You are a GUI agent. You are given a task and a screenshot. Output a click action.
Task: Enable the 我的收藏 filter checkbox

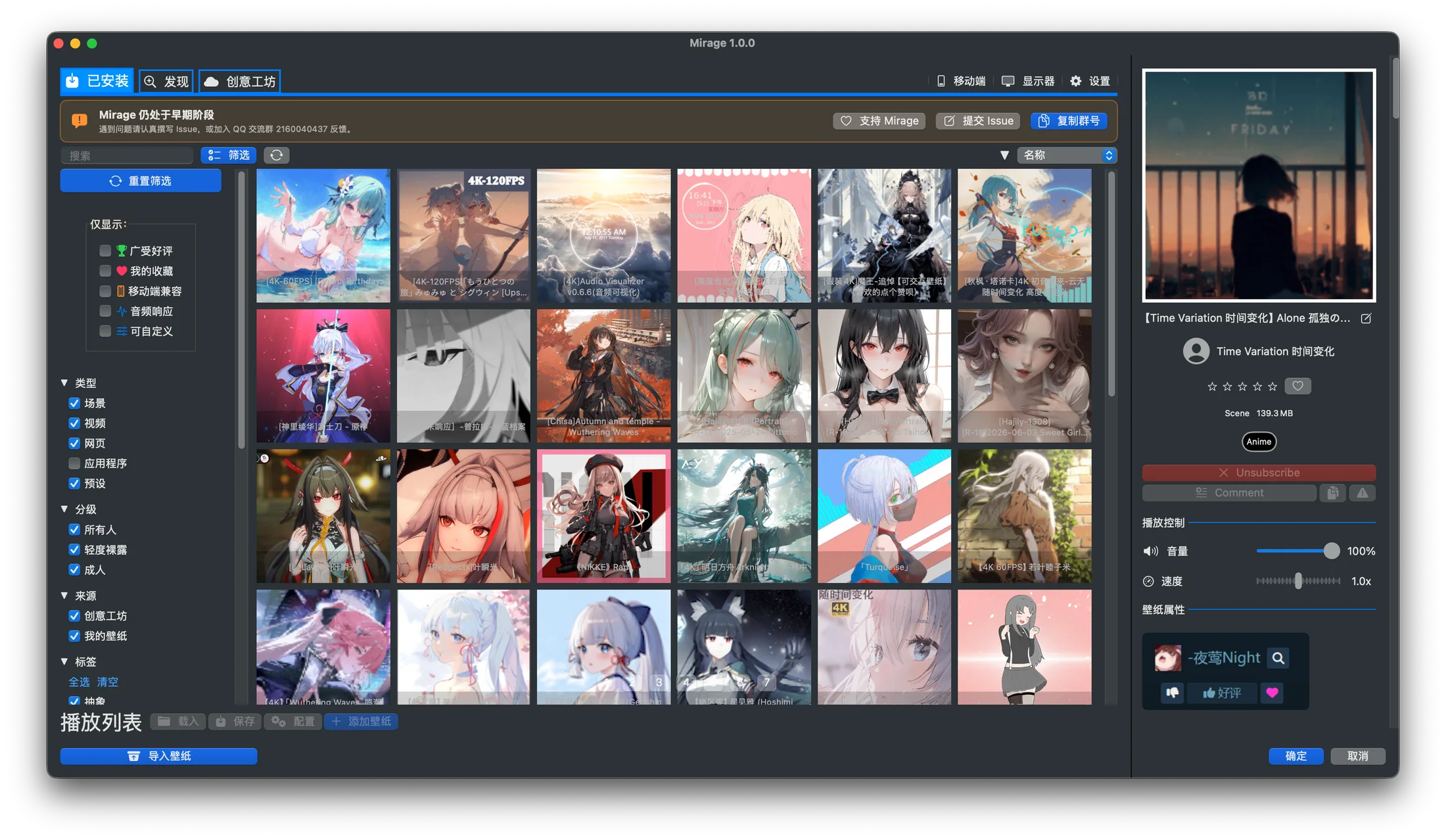click(105, 271)
